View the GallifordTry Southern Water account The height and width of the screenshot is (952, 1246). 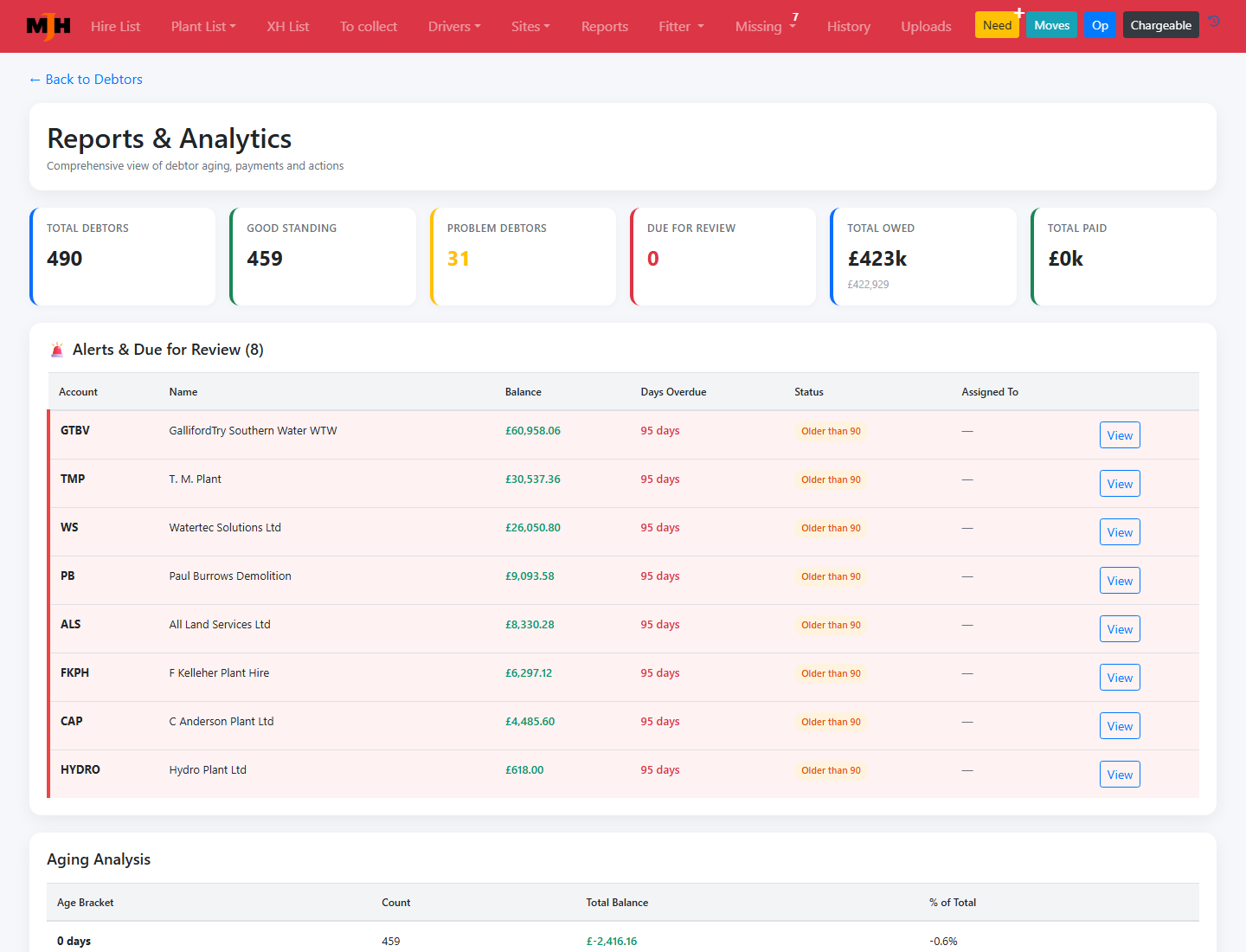coord(1120,435)
